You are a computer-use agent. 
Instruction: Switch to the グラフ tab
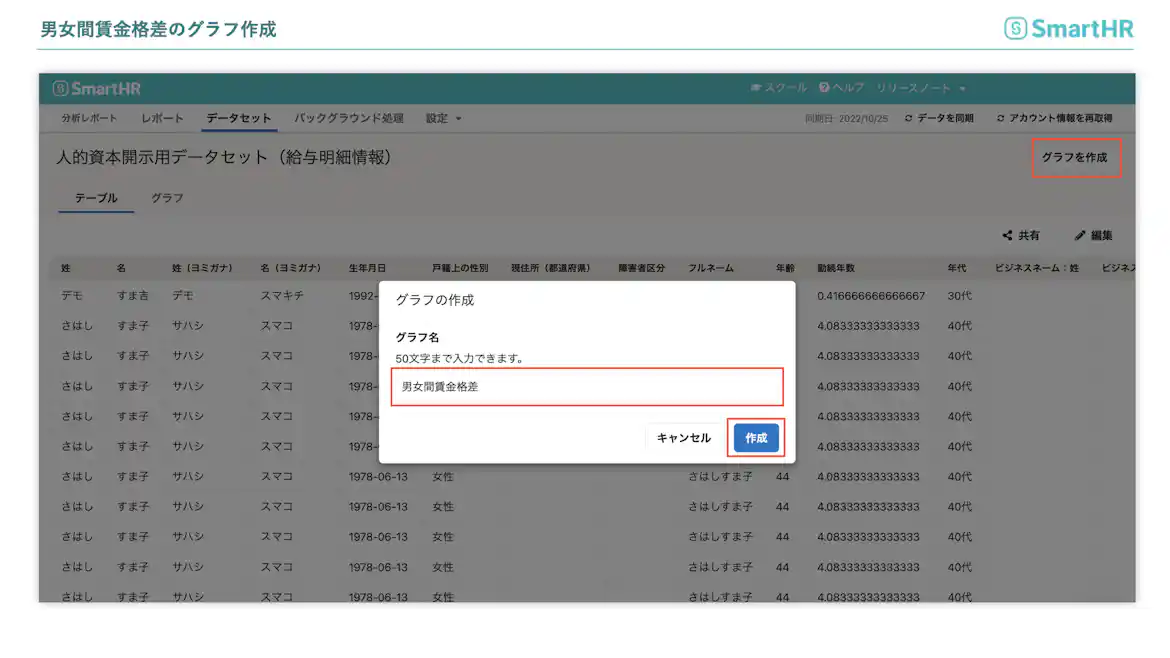click(x=166, y=198)
